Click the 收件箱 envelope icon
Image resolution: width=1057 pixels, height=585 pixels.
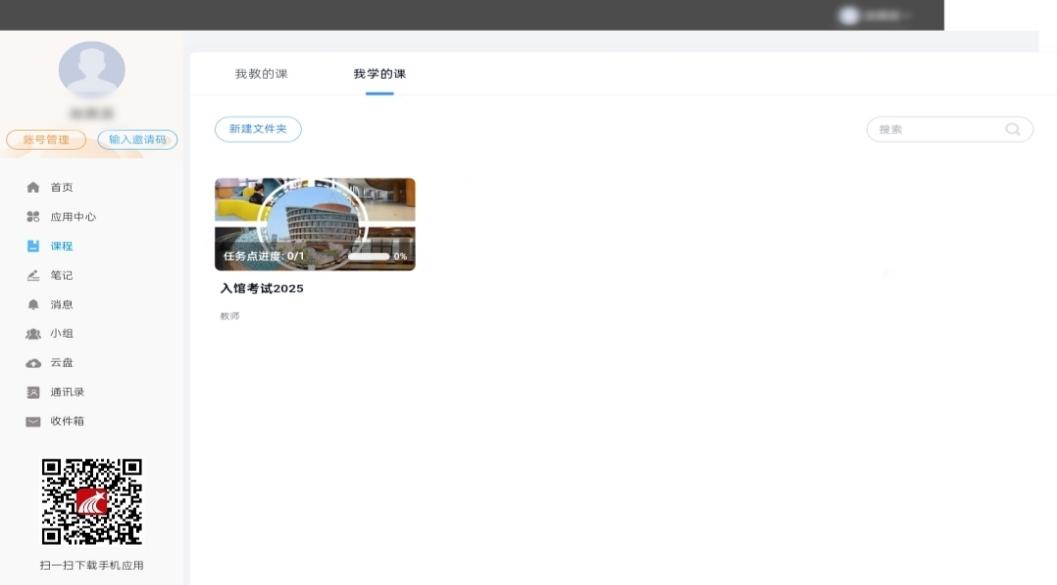coord(33,422)
